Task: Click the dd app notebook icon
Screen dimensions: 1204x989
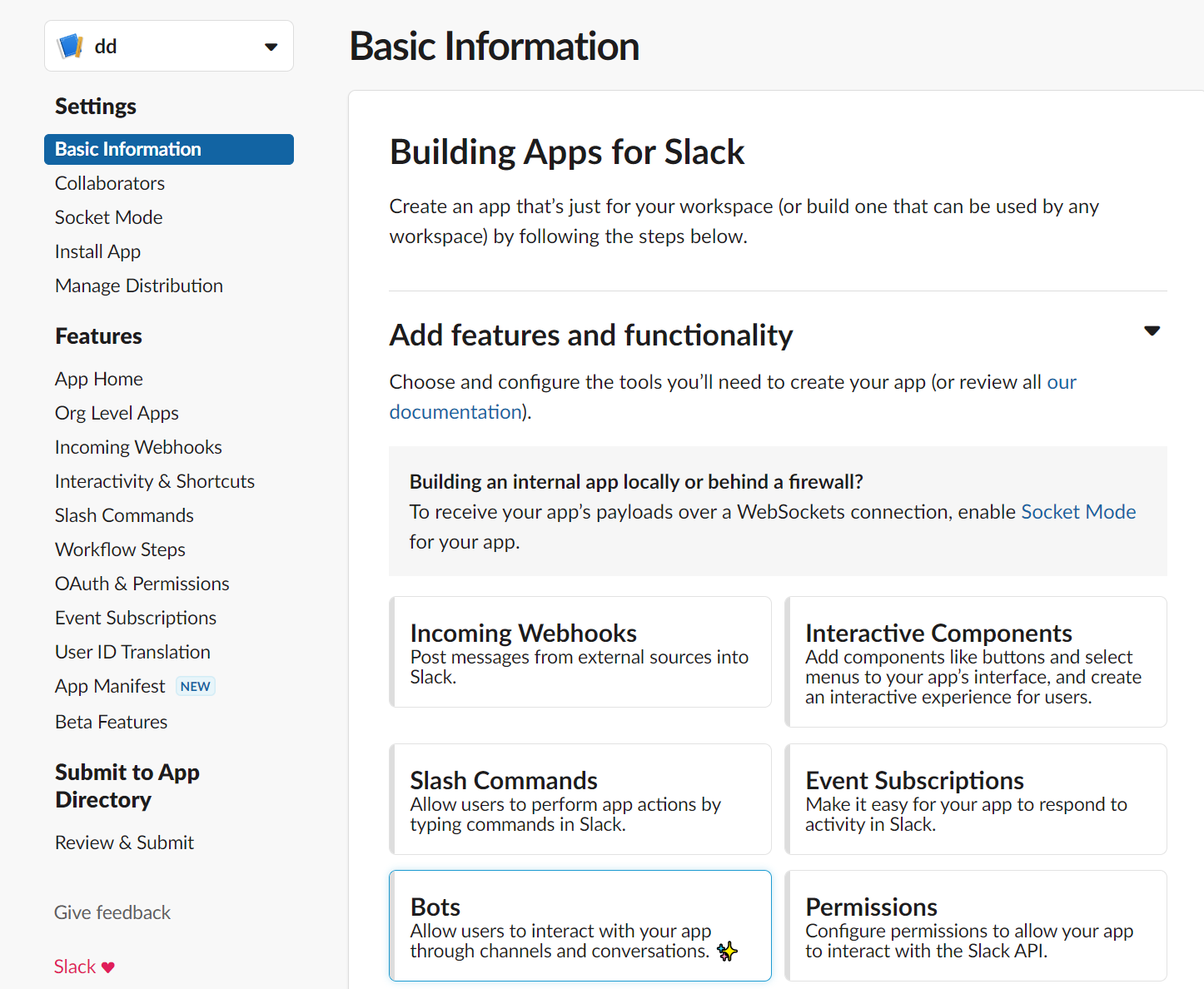Action: coord(70,46)
